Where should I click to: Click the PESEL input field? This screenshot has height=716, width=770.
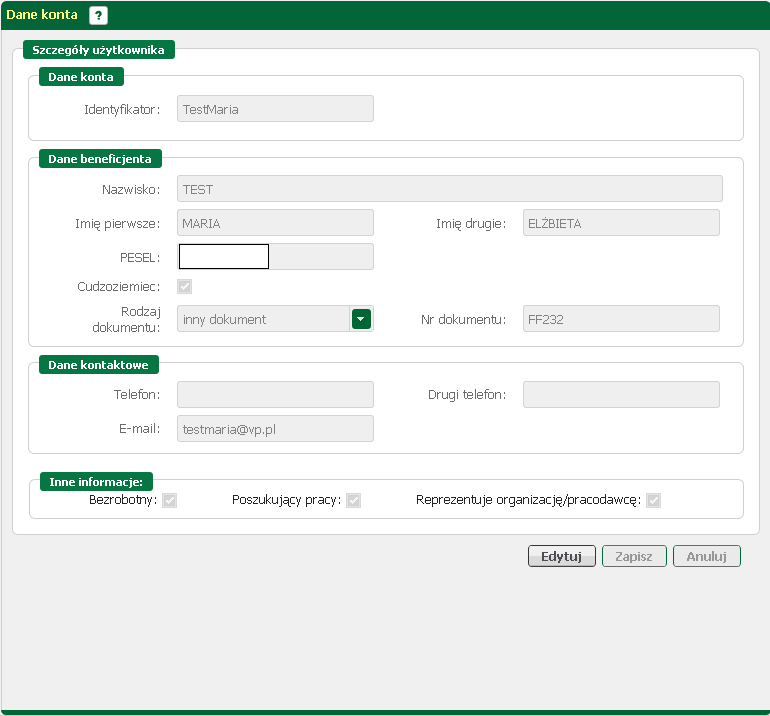tap(275, 257)
